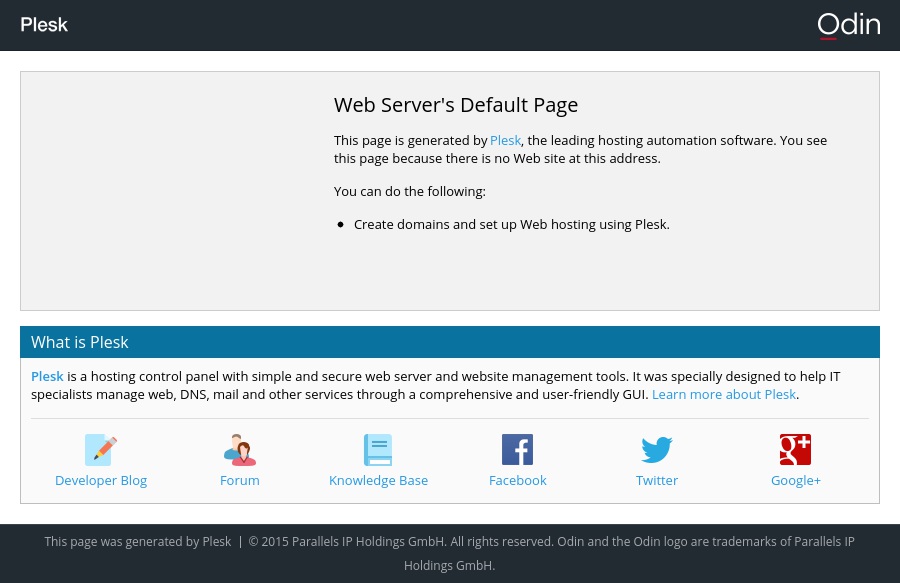The width and height of the screenshot is (900, 583).
Task: Click the Odin logo in the header
Action: pyautogui.click(x=848, y=25)
